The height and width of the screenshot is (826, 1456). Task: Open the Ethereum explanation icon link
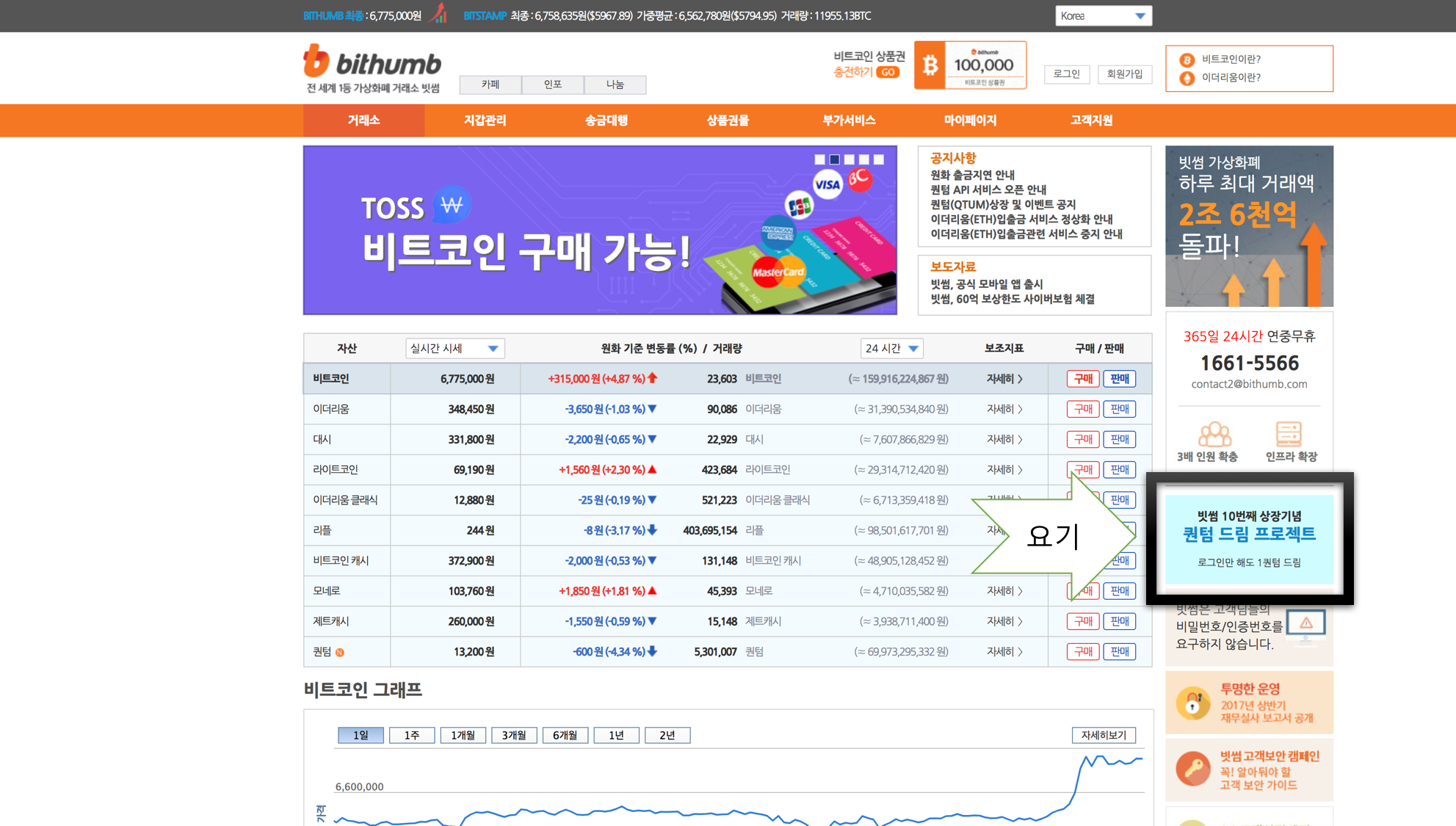(1187, 78)
